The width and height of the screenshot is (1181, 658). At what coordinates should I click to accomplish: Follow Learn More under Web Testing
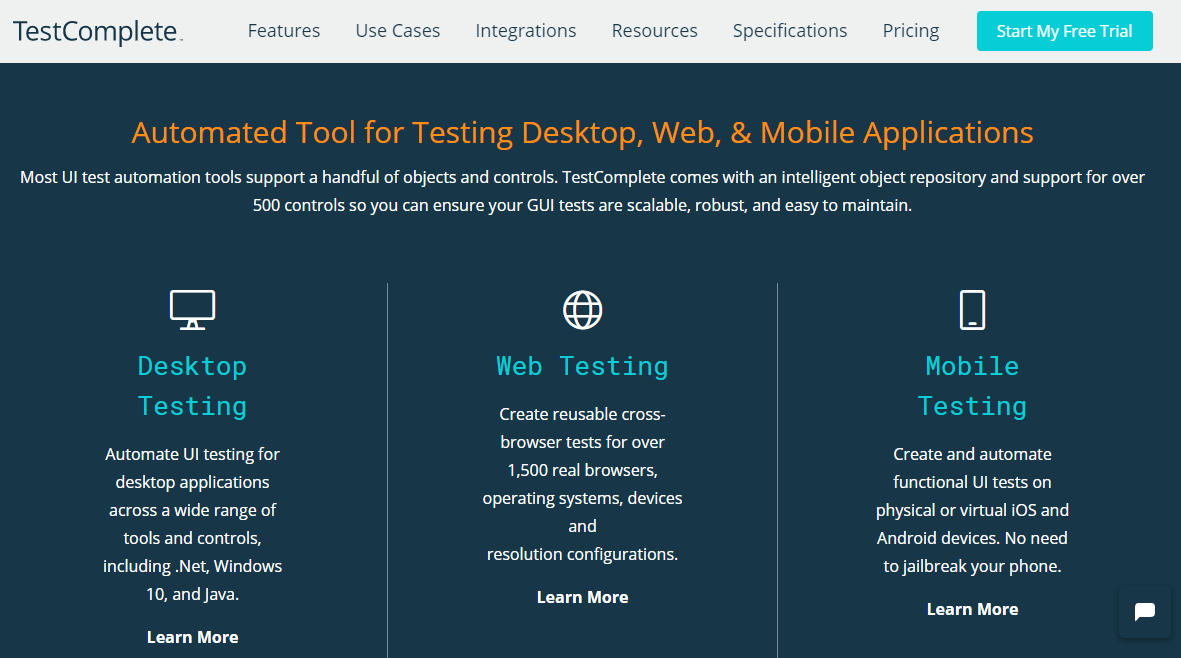pos(582,597)
